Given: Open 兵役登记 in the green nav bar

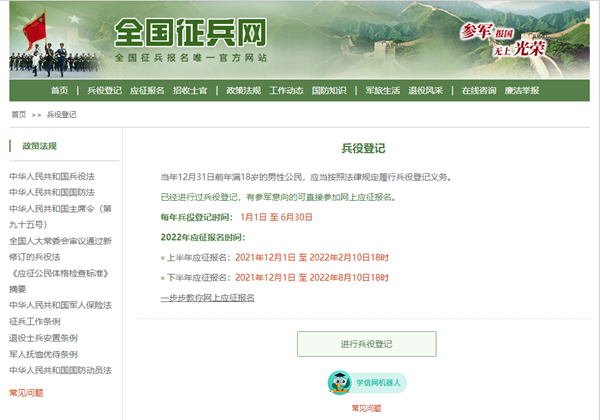Looking at the screenshot, I should click(104, 91).
